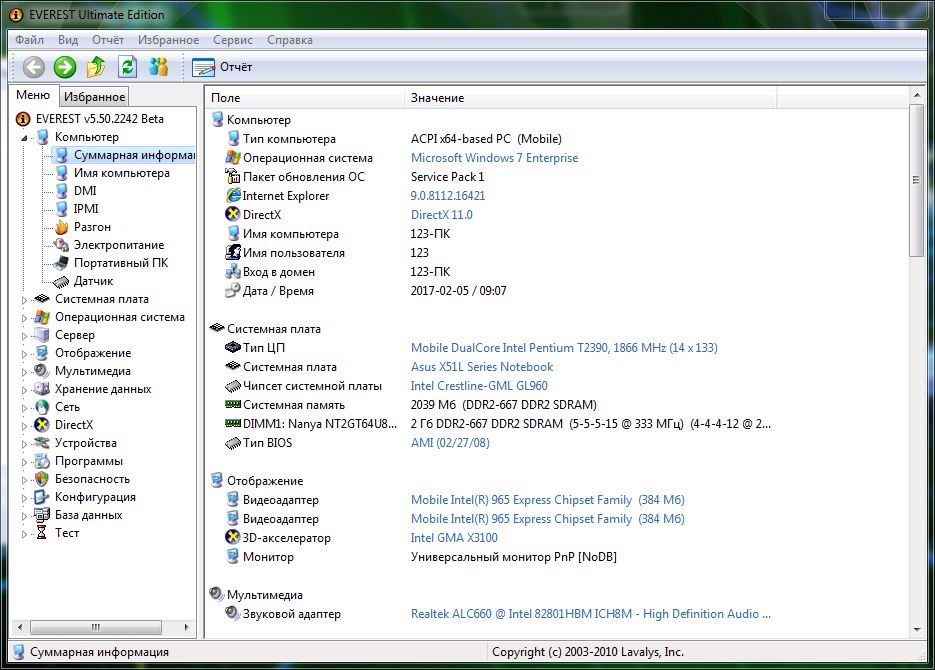Click the Поле column header

[x=306, y=98]
